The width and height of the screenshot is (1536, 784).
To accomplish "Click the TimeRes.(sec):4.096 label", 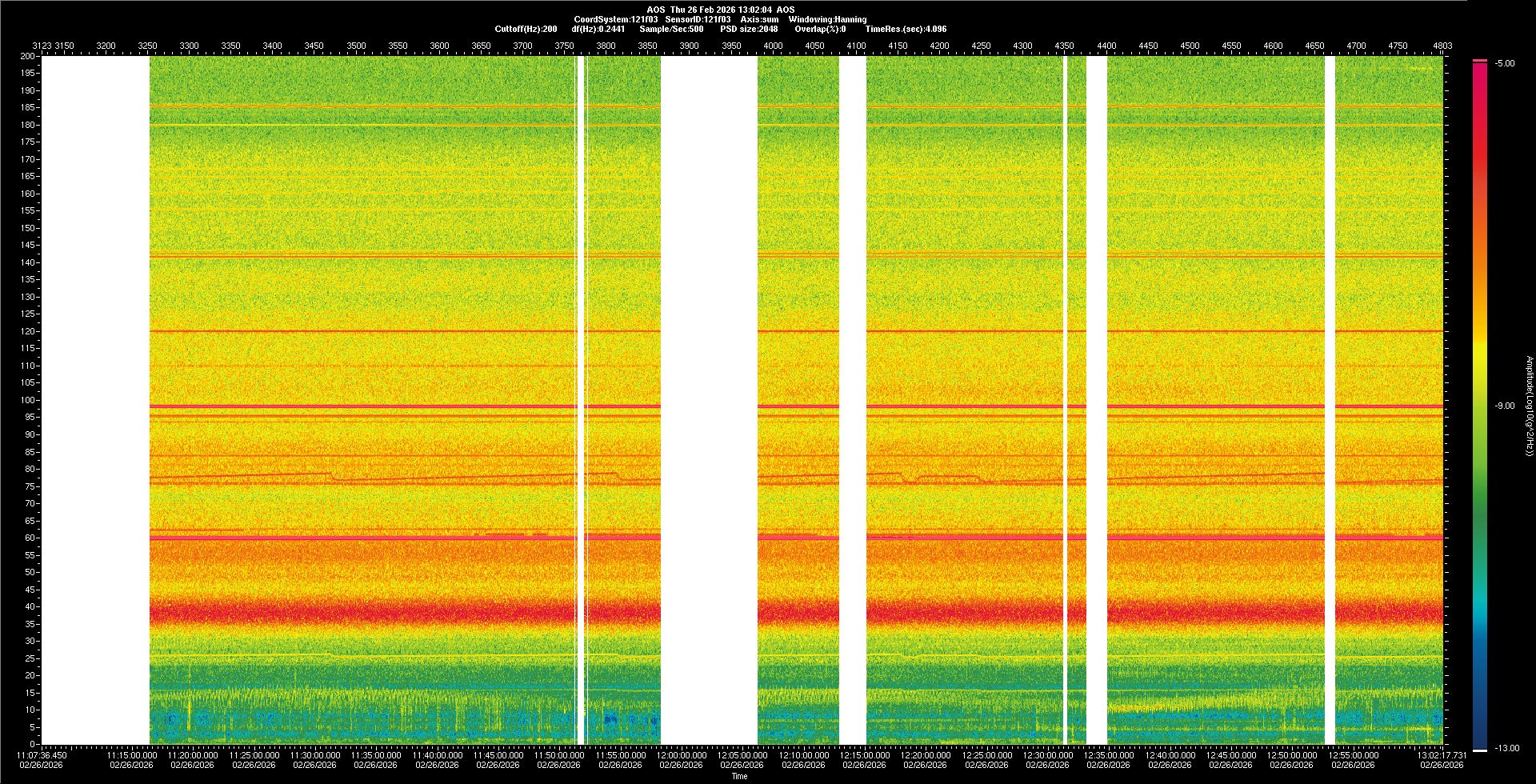I will [906, 29].
